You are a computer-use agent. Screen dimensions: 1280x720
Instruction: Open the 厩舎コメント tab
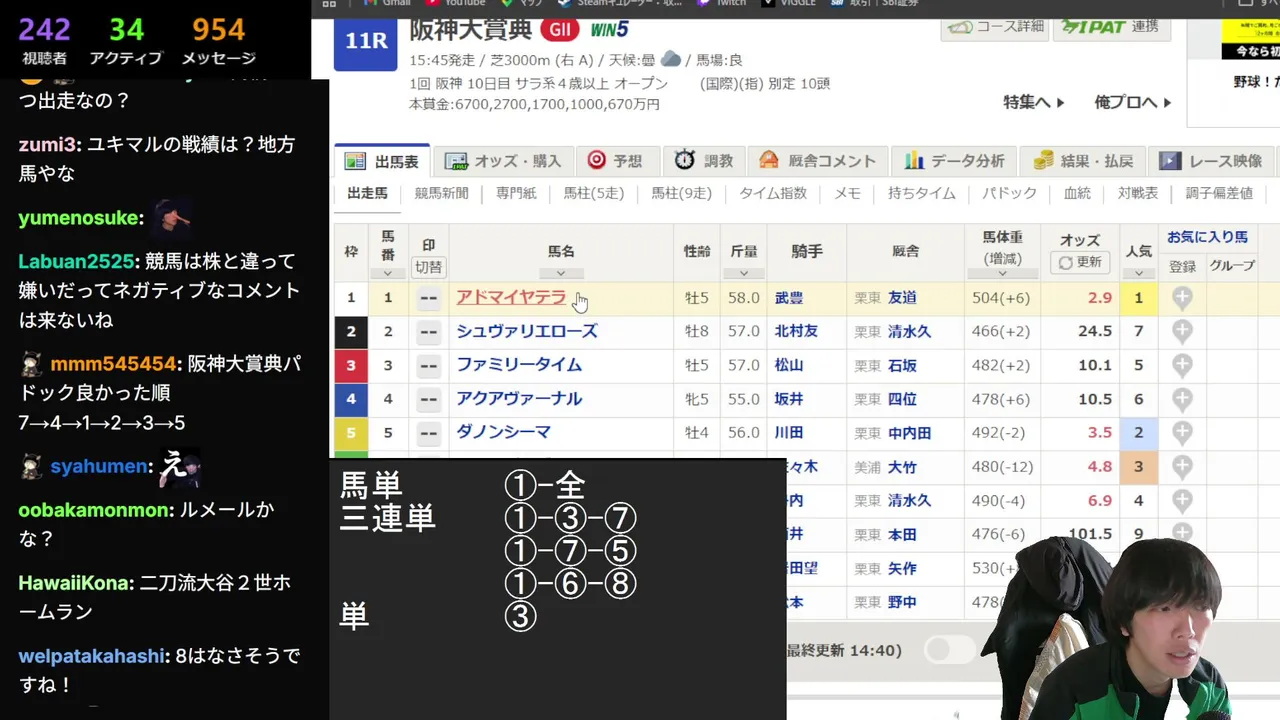[x=817, y=161]
